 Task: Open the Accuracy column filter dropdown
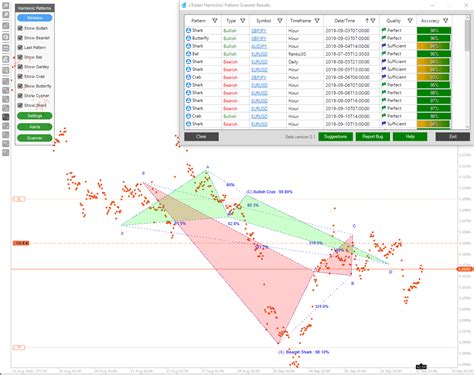click(445, 21)
